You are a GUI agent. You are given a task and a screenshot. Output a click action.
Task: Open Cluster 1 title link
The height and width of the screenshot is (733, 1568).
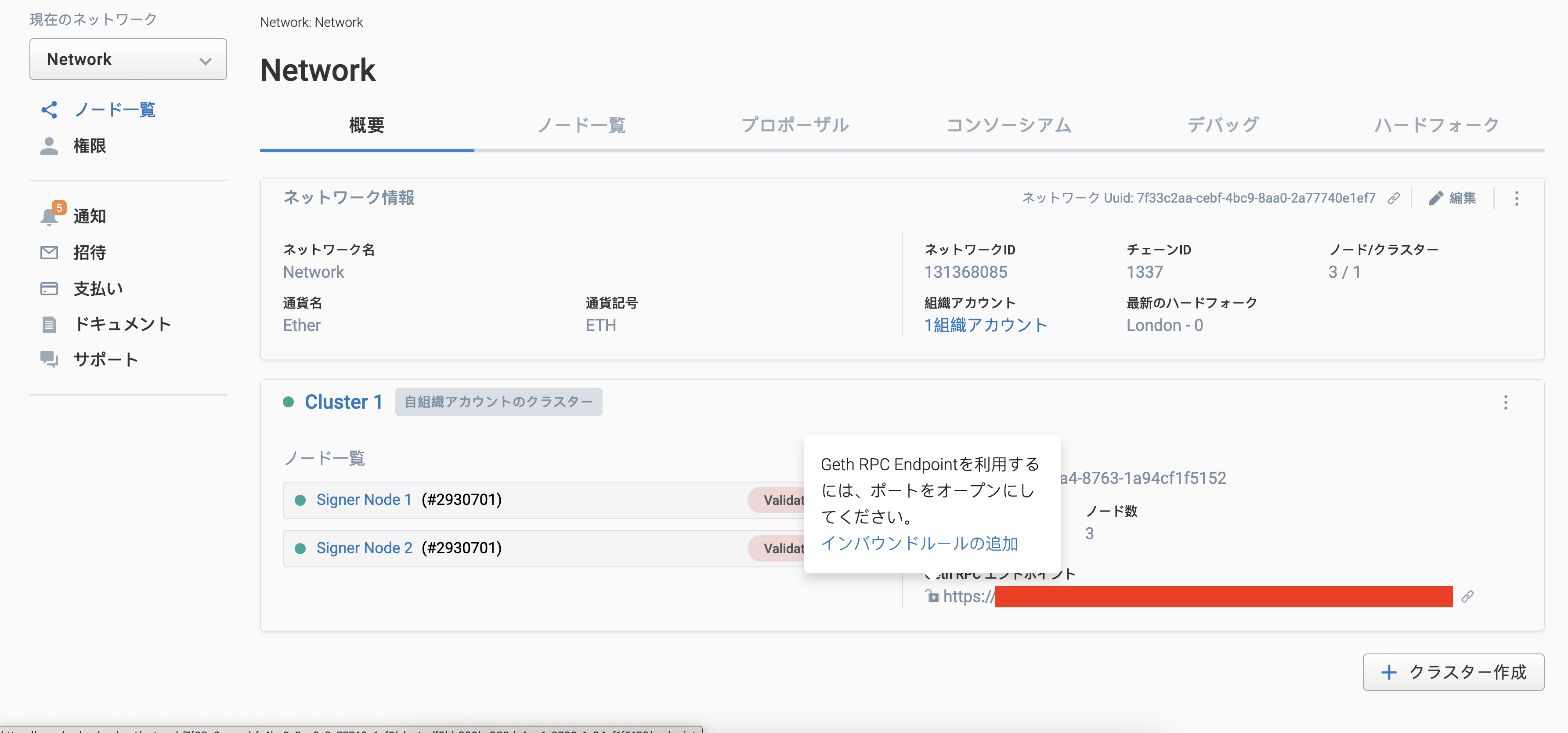(343, 402)
